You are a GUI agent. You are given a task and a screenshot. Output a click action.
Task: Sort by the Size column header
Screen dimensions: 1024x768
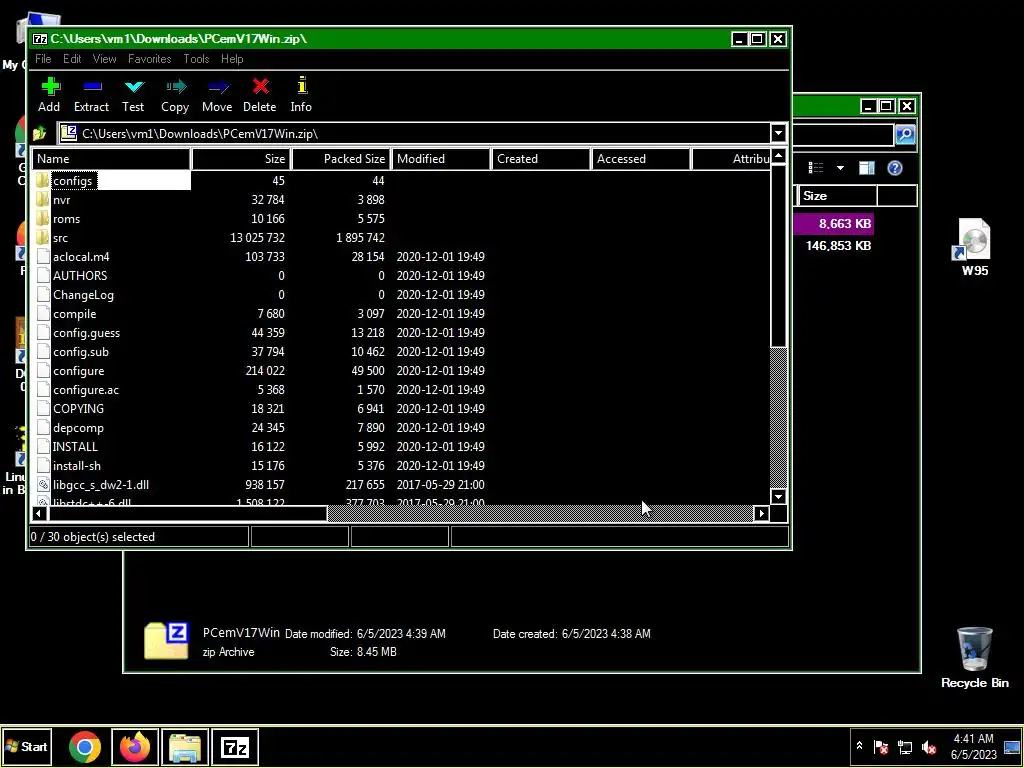click(x=241, y=159)
